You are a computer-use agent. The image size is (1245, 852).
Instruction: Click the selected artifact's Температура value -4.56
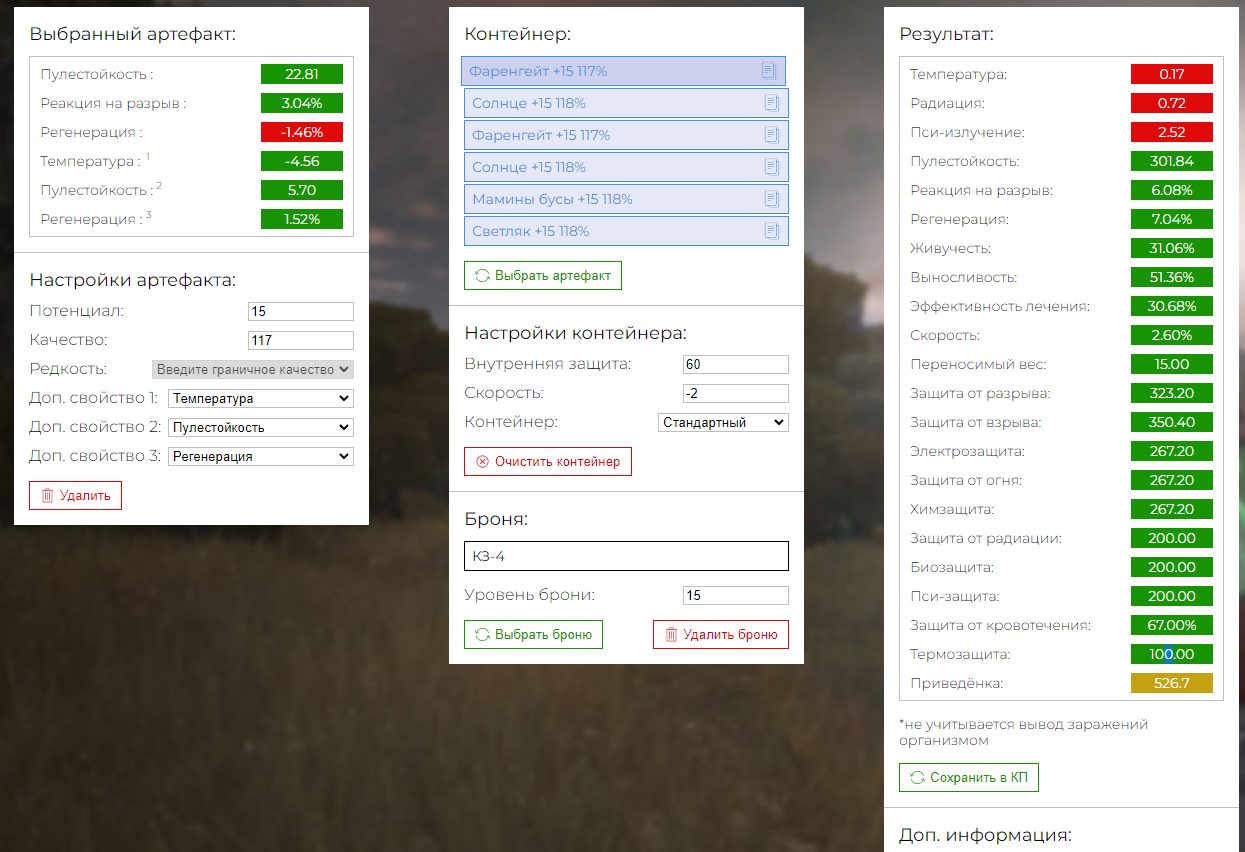point(302,161)
